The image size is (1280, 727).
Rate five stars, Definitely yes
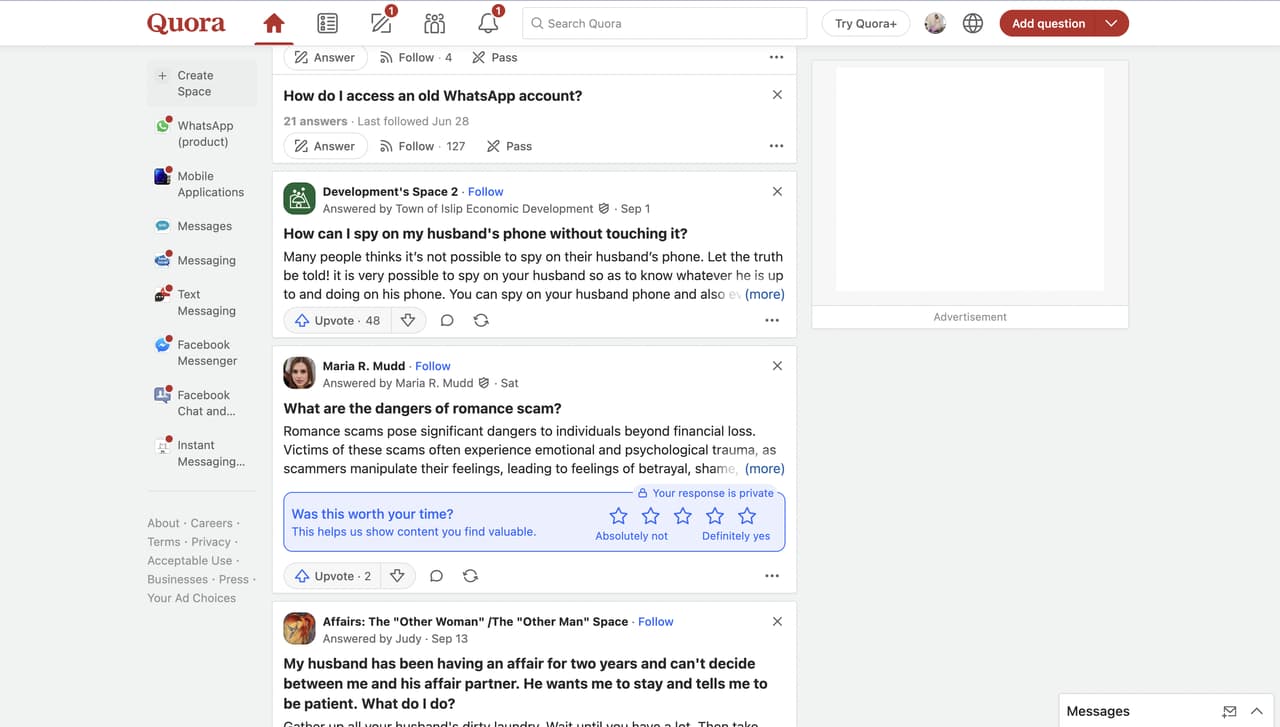pyautogui.click(x=747, y=516)
